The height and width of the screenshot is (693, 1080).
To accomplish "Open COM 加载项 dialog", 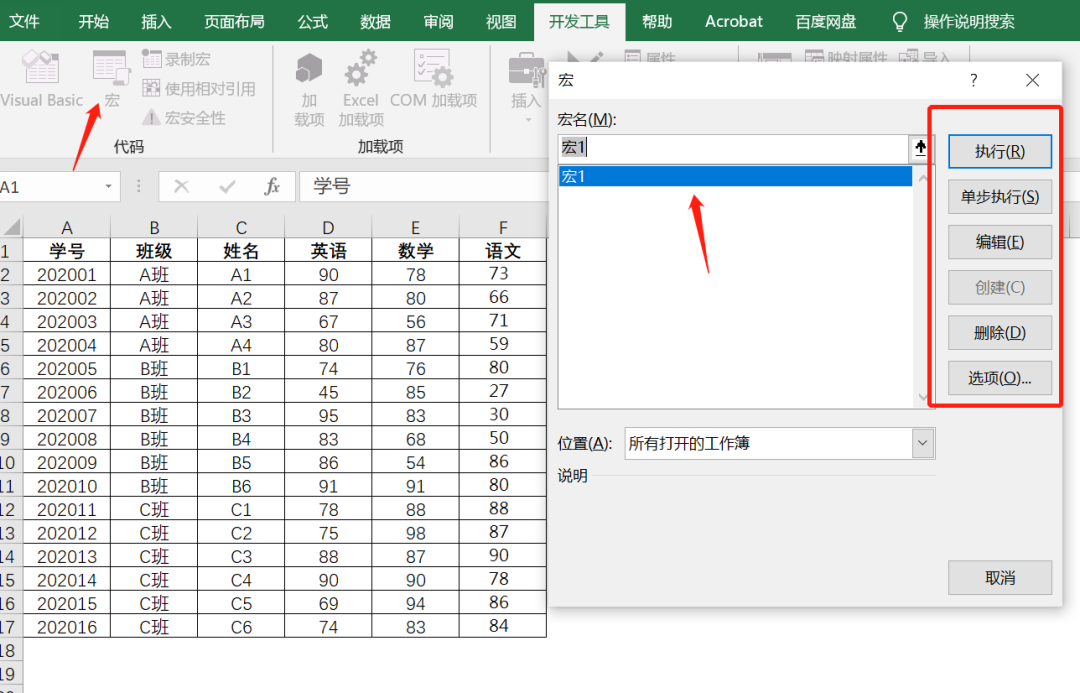I will click(x=432, y=80).
